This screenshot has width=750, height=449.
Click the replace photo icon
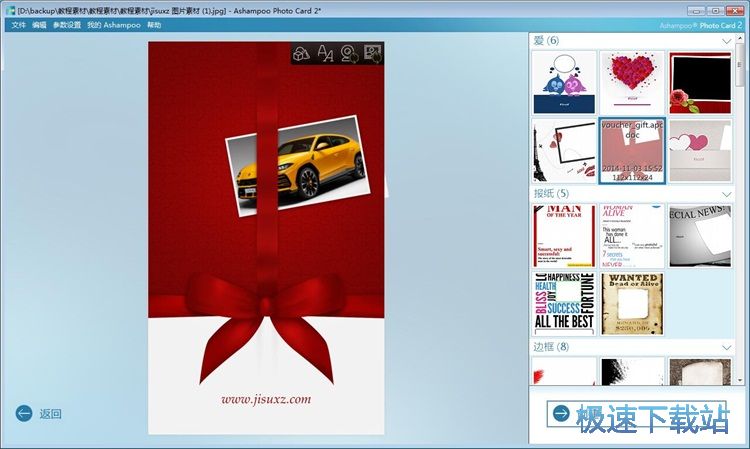tap(373, 54)
